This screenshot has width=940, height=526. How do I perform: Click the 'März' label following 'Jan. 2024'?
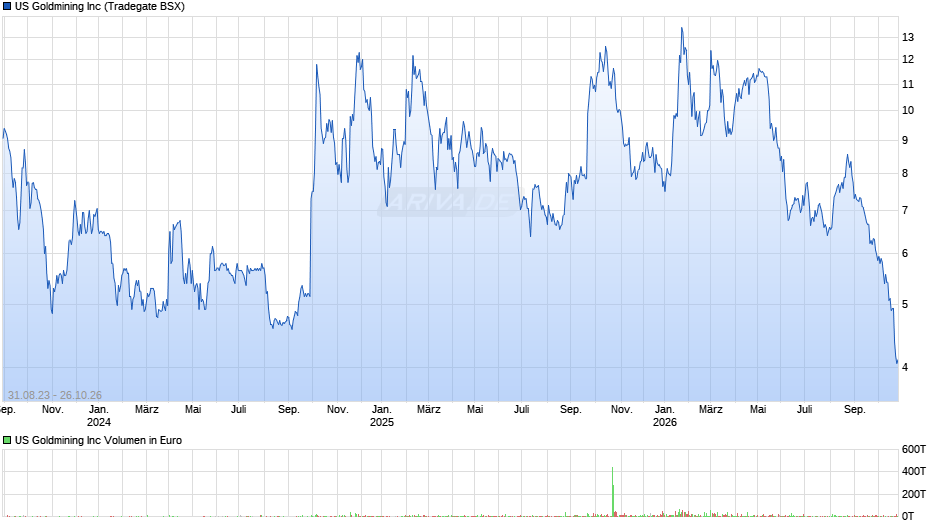[x=147, y=410]
